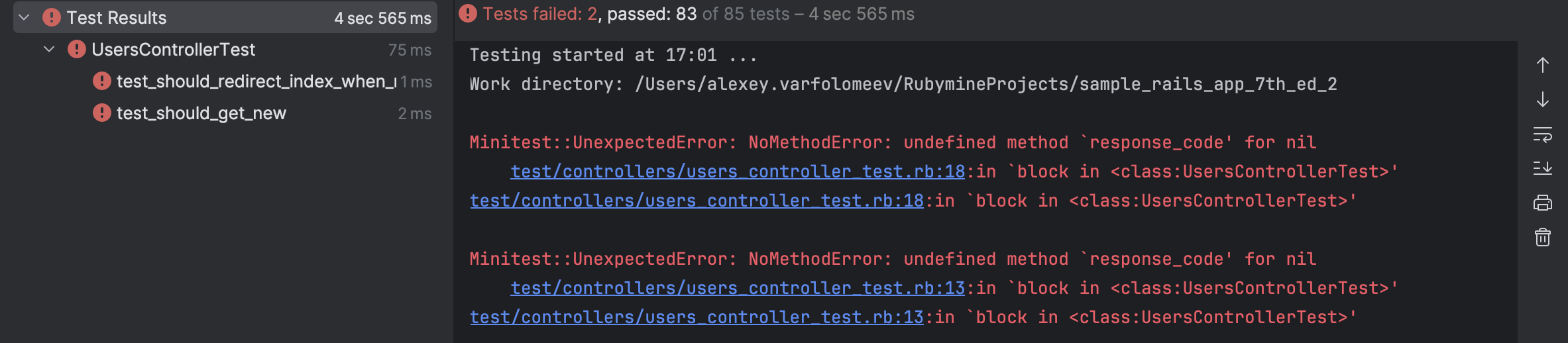Click the print icon
Image resolution: width=1568 pixels, height=343 pixels.
tap(1543, 203)
